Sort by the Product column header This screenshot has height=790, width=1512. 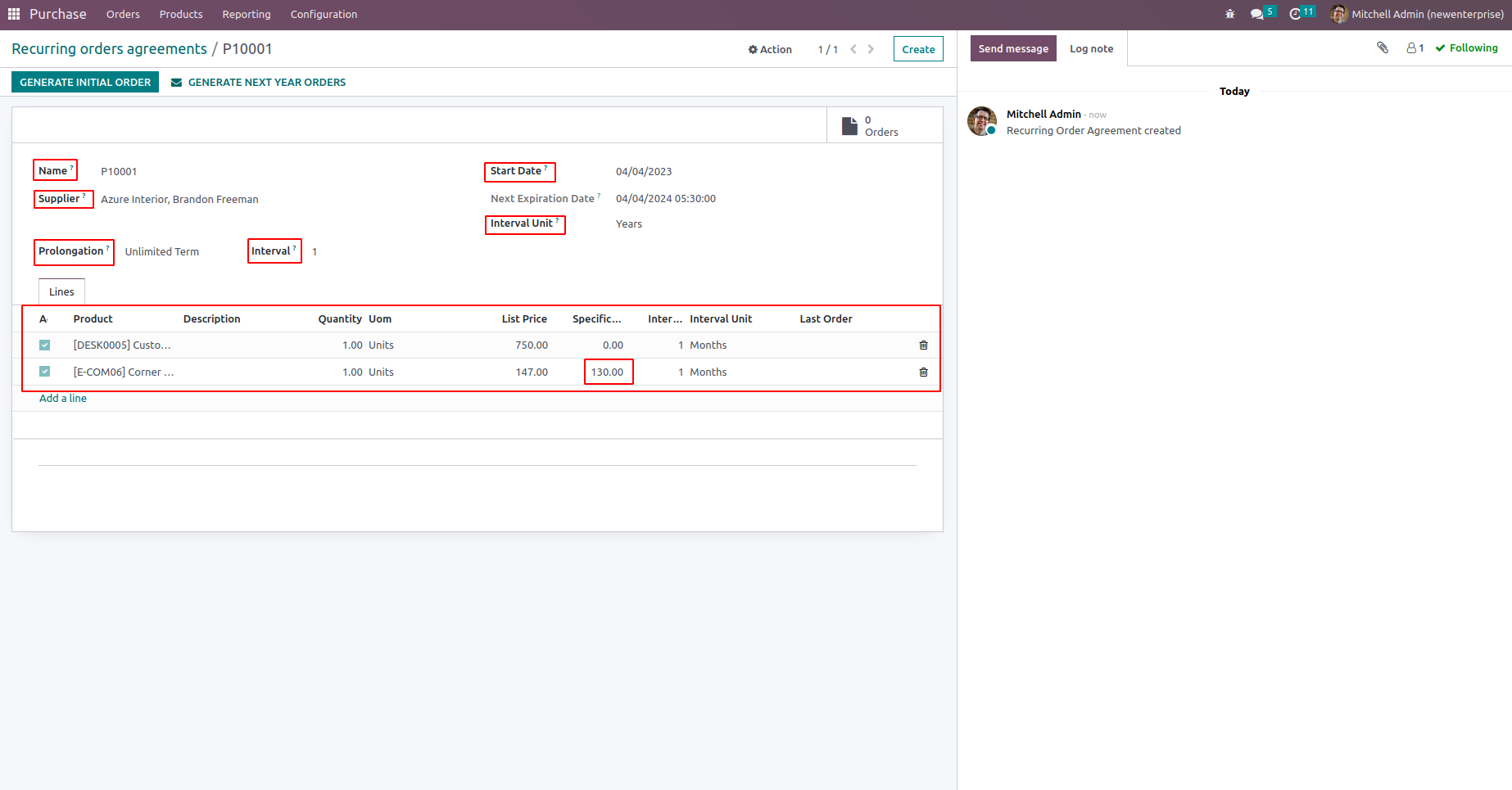[x=93, y=319]
